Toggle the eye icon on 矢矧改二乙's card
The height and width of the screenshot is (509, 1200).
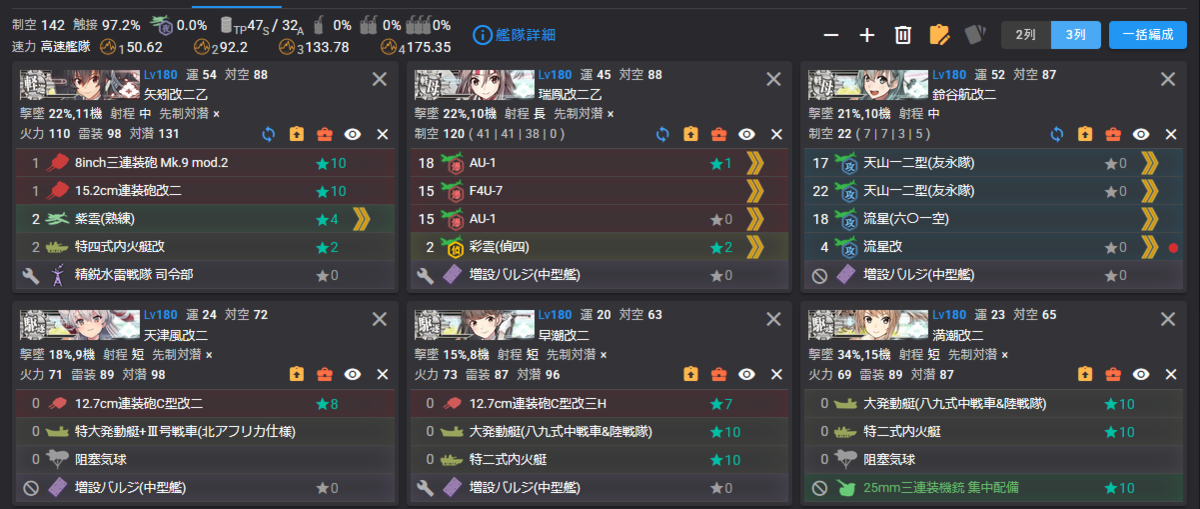coord(352,134)
